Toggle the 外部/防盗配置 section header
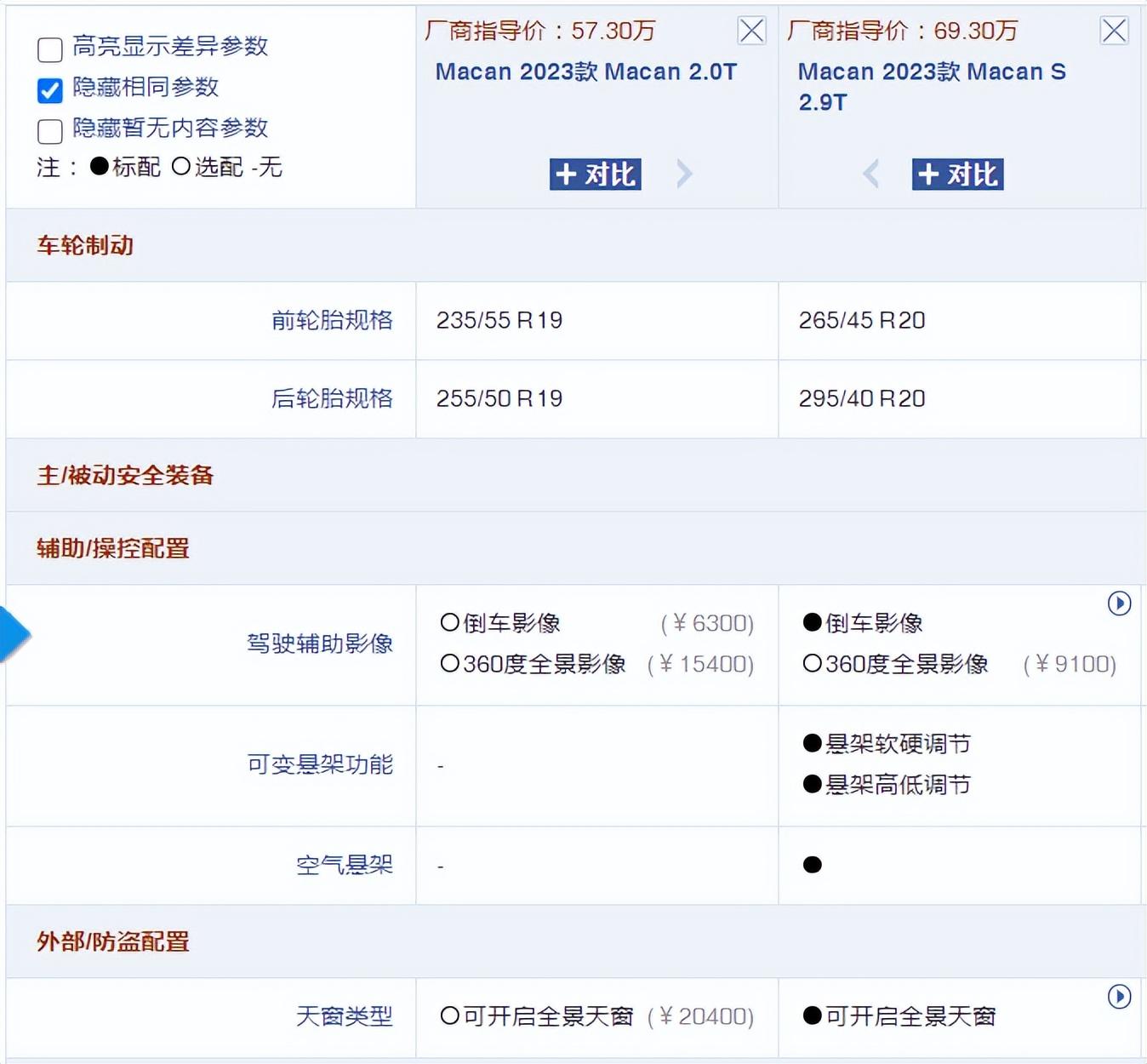The width and height of the screenshot is (1147, 1064). (x=576, y=941)
